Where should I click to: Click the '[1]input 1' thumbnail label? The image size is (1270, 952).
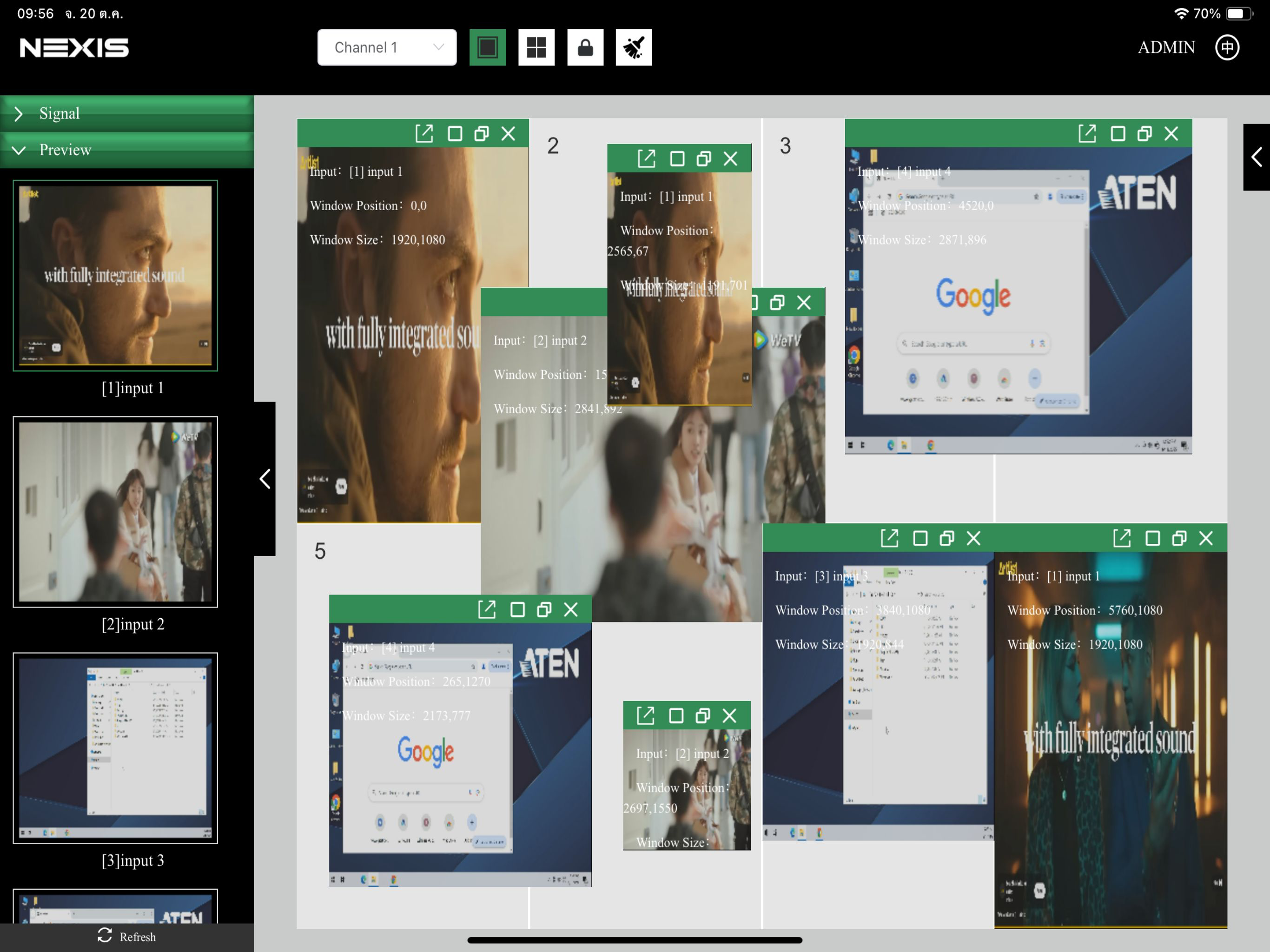(x=132, y=388)
